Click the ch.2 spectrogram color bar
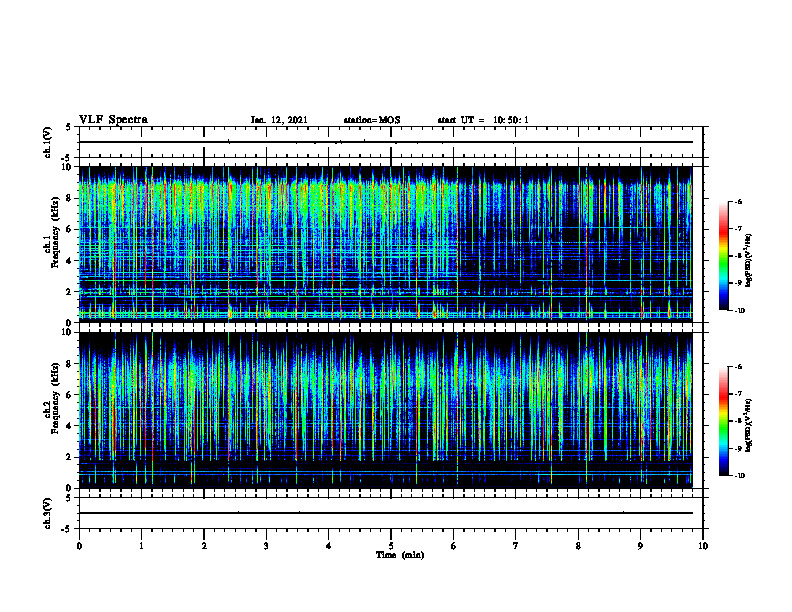 click(x=723, y=421)
